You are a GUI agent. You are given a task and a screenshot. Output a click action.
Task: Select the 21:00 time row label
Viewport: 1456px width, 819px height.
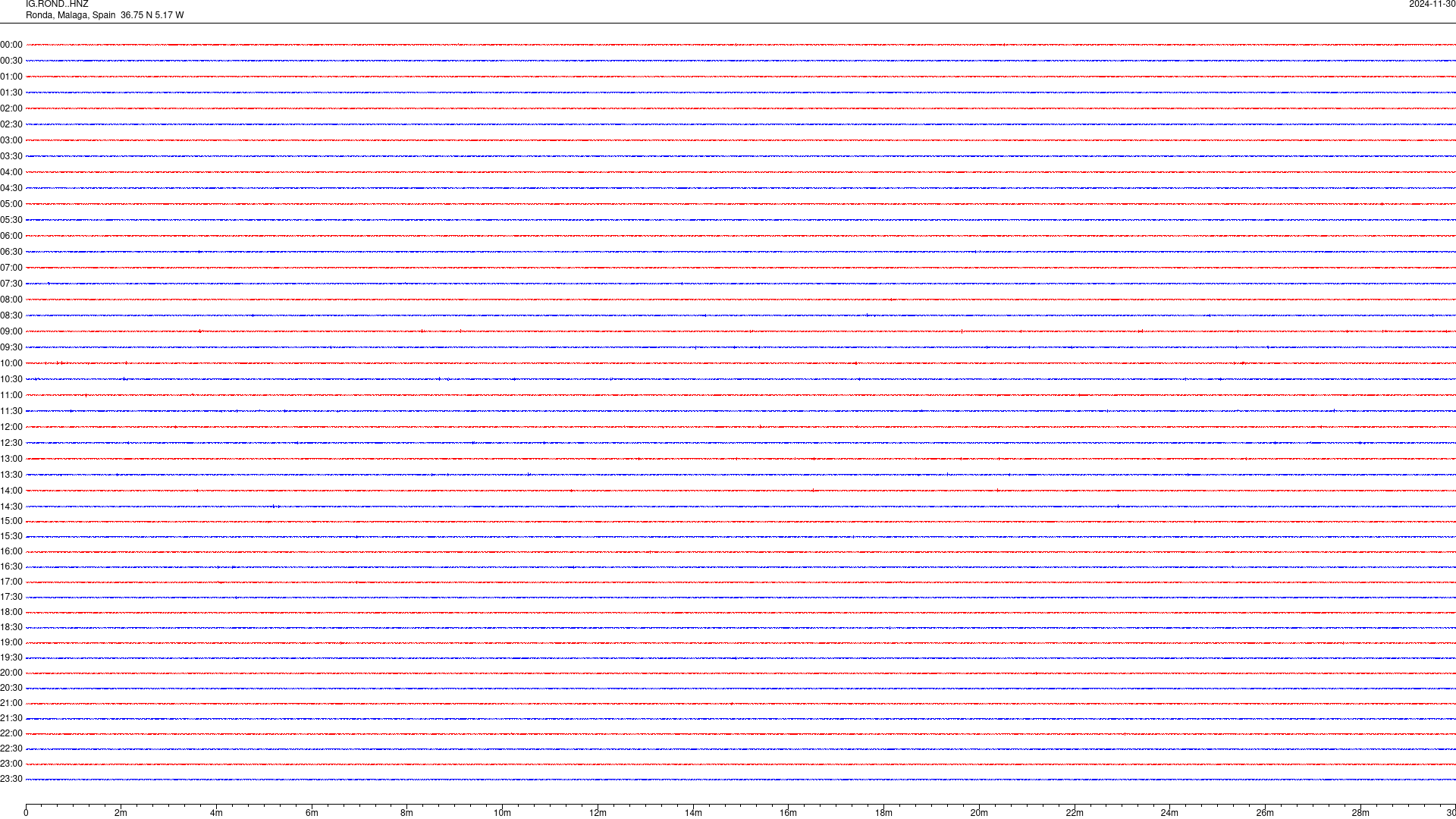tap(11, 703)
